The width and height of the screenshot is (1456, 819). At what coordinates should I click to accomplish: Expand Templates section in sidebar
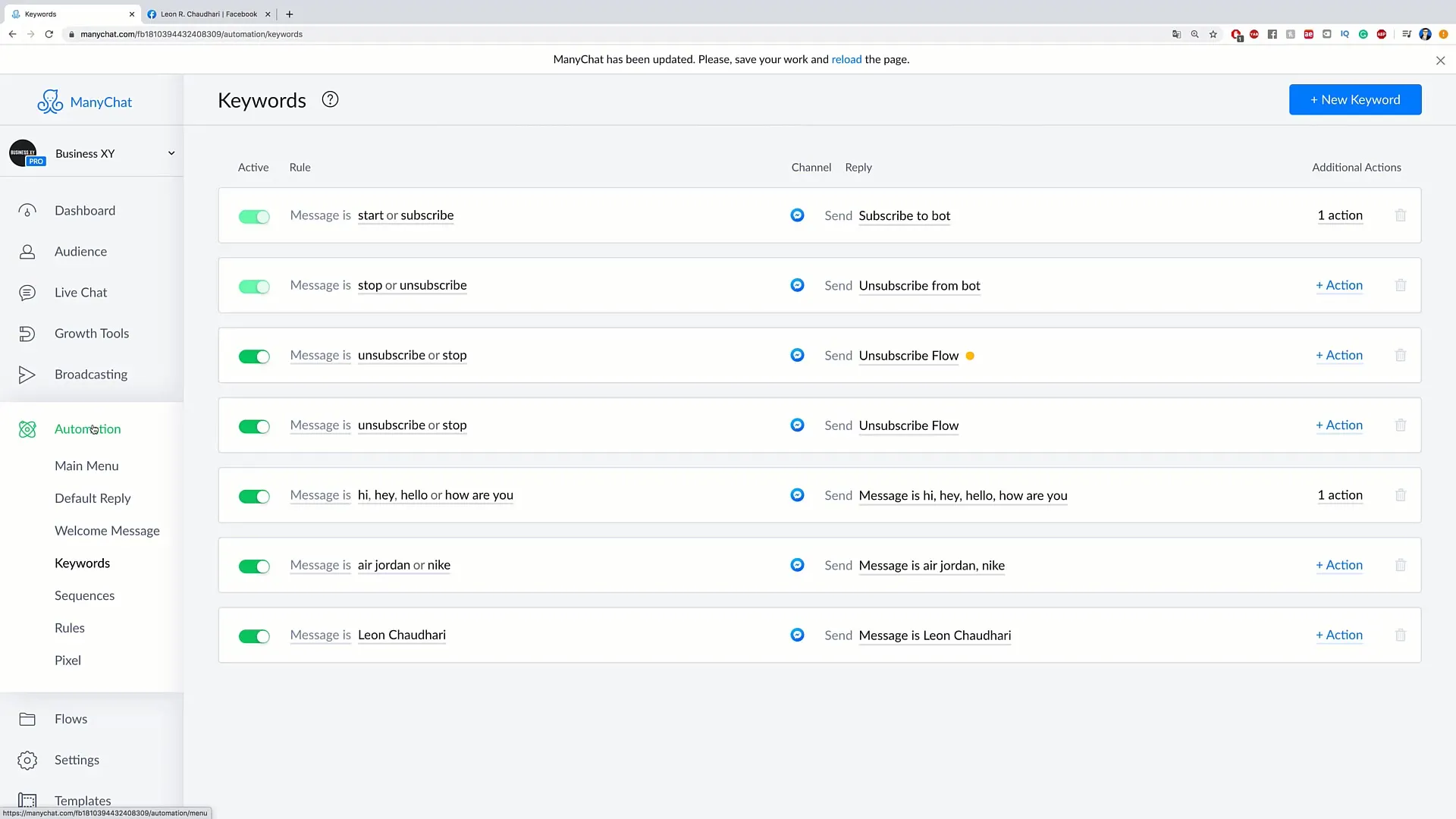pyautogui.click(x=82, y=800)
